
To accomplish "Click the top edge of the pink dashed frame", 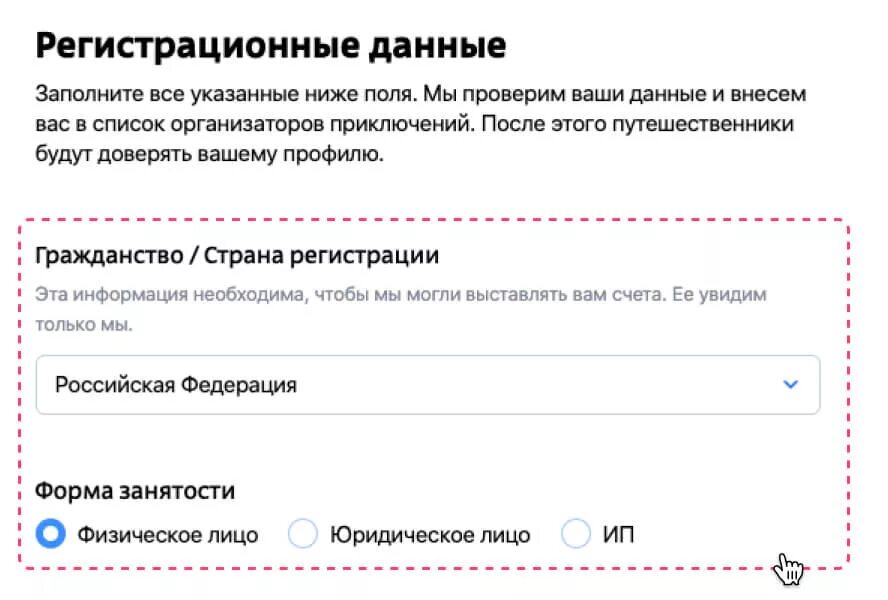I will (434, 220).
